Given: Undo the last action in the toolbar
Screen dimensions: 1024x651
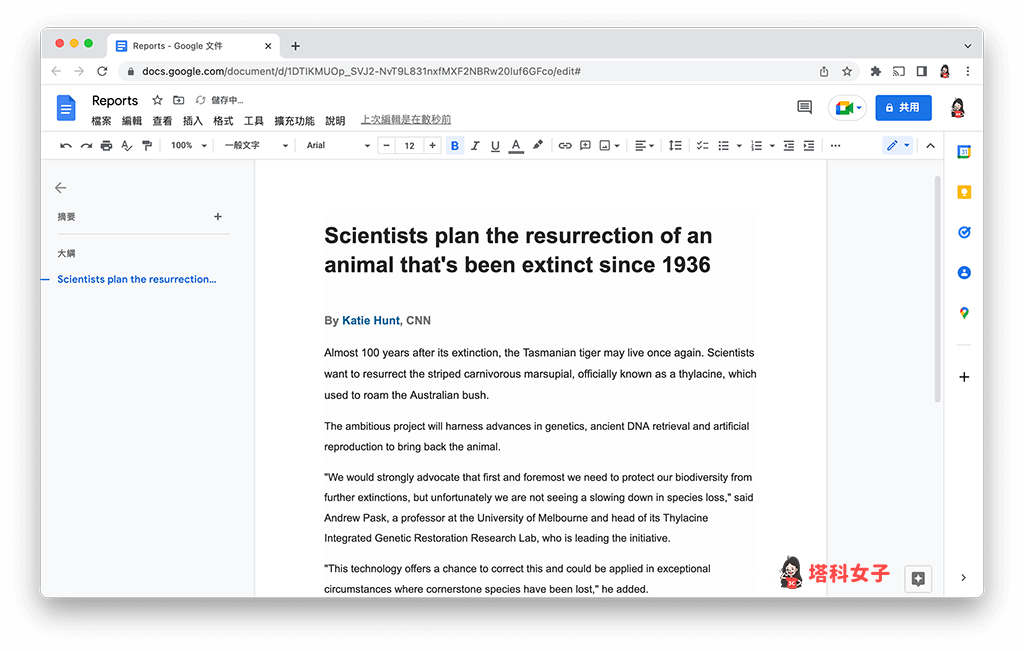Looking at the screenshot, I should coord(65,146).
